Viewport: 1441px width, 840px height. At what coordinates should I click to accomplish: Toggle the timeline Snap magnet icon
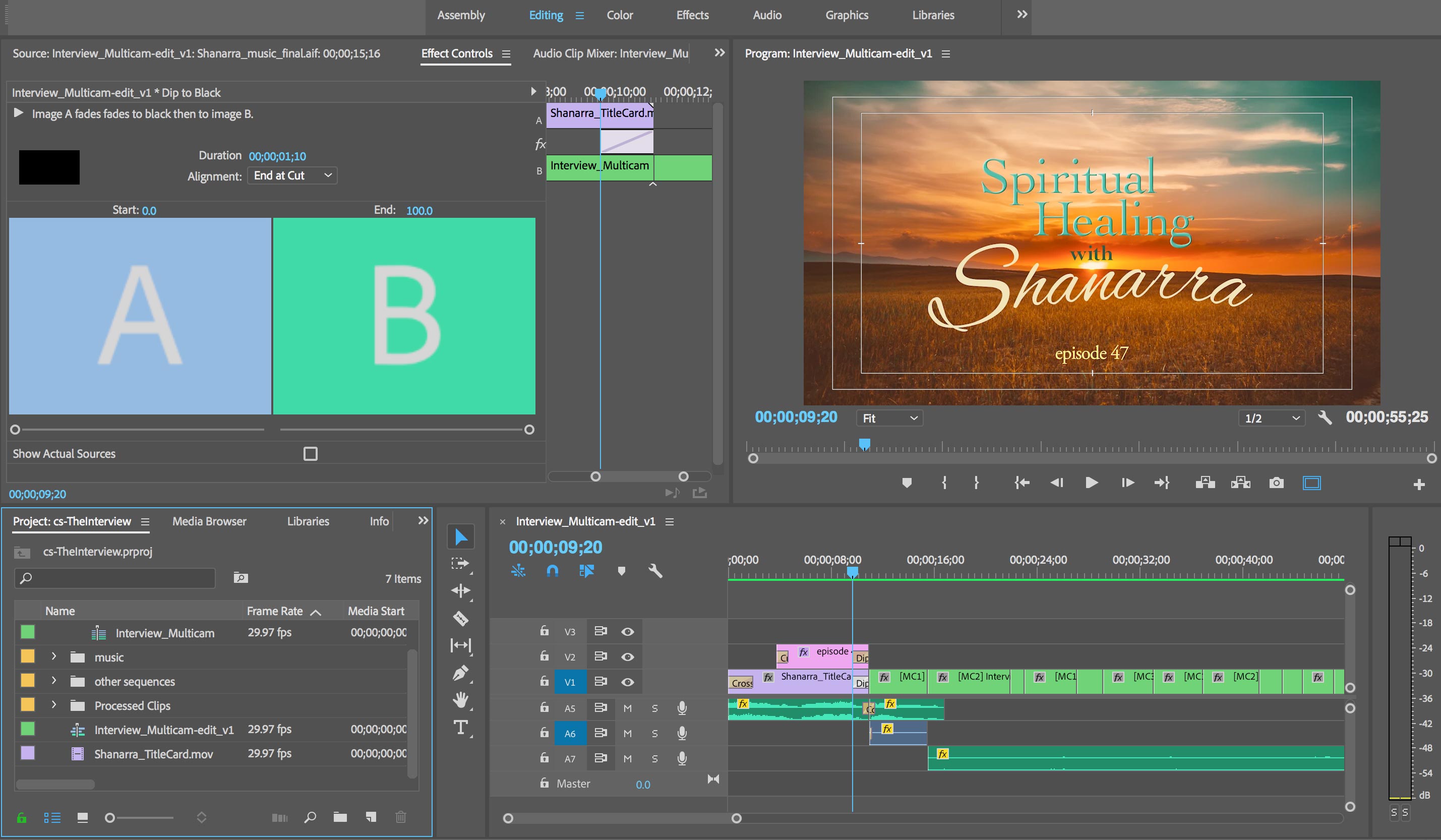pos(553,571)
